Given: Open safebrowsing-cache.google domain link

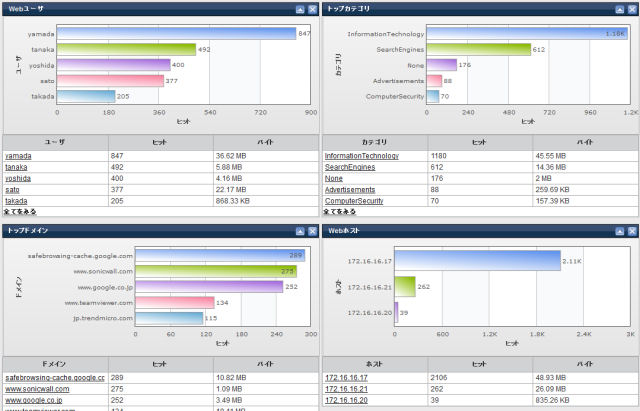Looking at the screenshot, I should tap(55, 378).
